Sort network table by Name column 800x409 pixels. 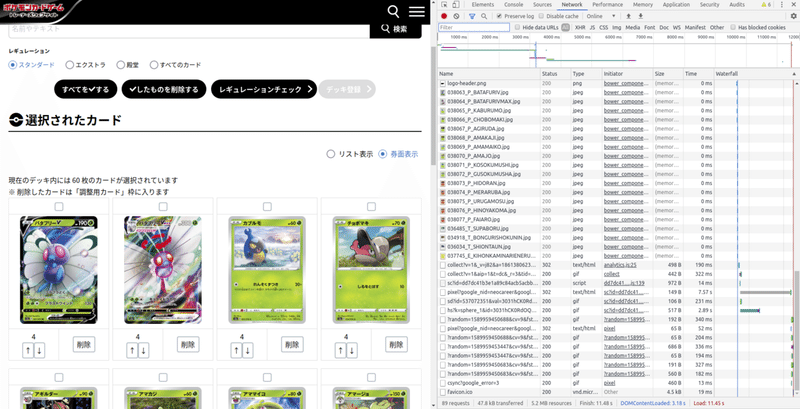coord(489,74)
